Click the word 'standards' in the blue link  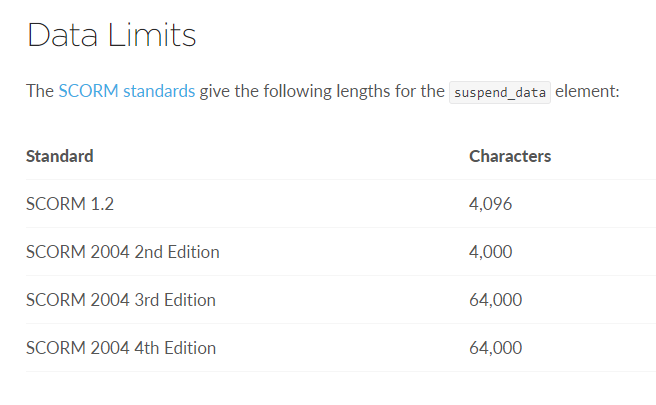click(159, 91)
